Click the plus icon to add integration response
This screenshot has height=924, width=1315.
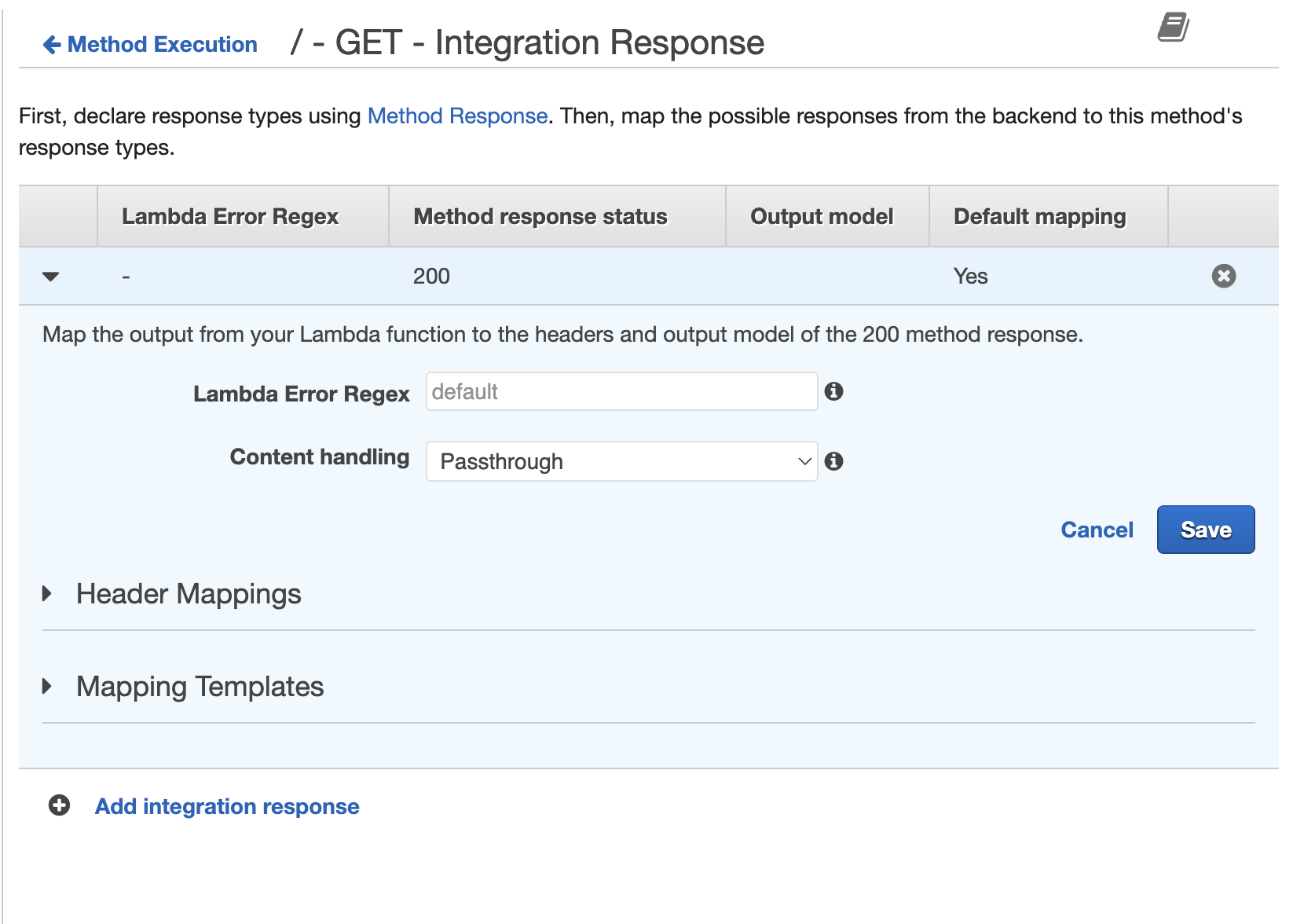57,805
